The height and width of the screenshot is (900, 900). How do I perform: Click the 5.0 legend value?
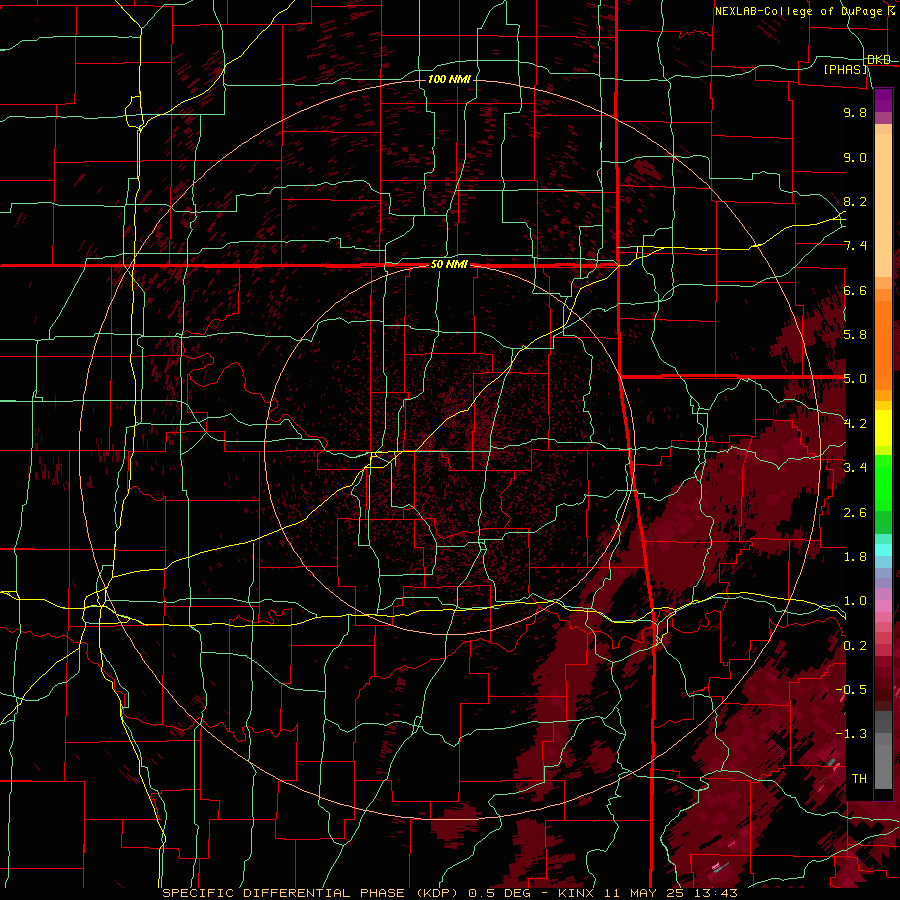pyautogui.click(x=855, y=379)
